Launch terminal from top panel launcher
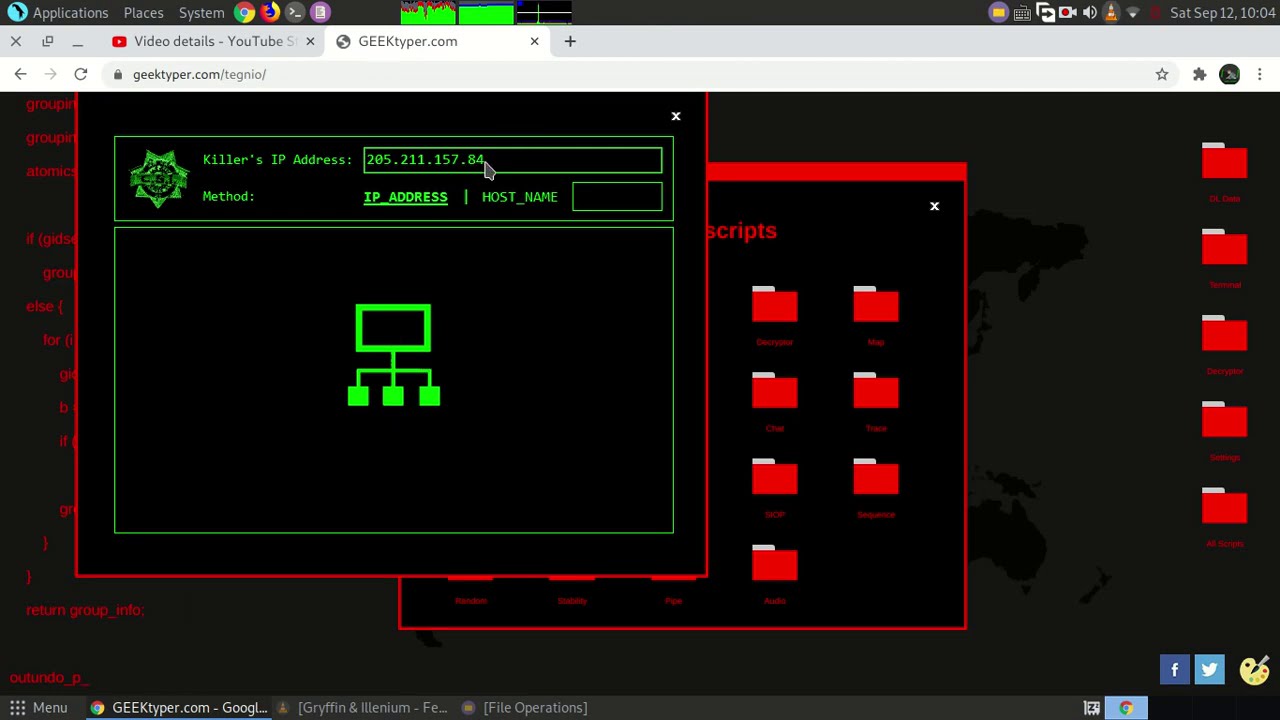Screen dimensions: 1280x720 tap(295, 12)
